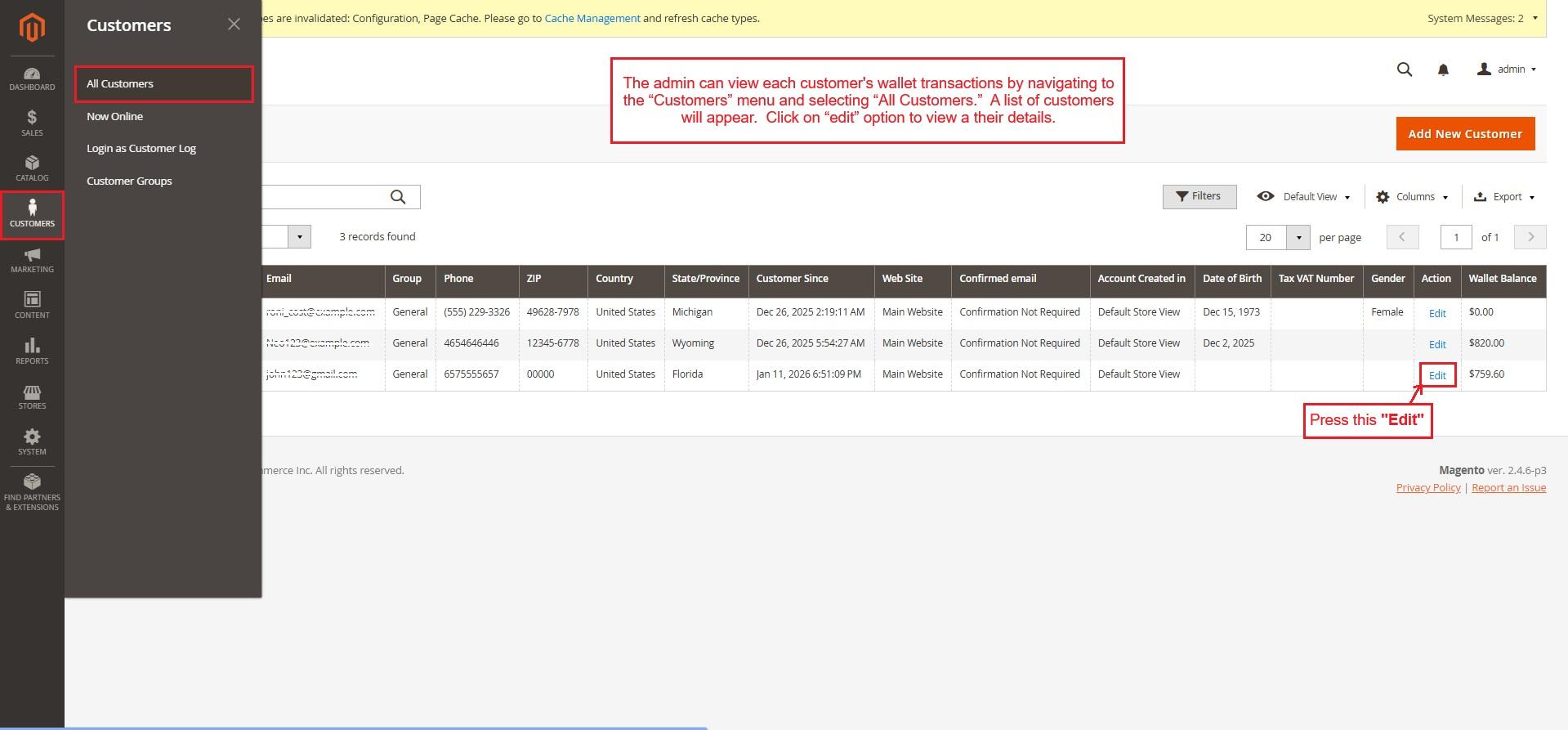1568x730 pixels.
Task: Click the page number input field
Action: 1455,238
